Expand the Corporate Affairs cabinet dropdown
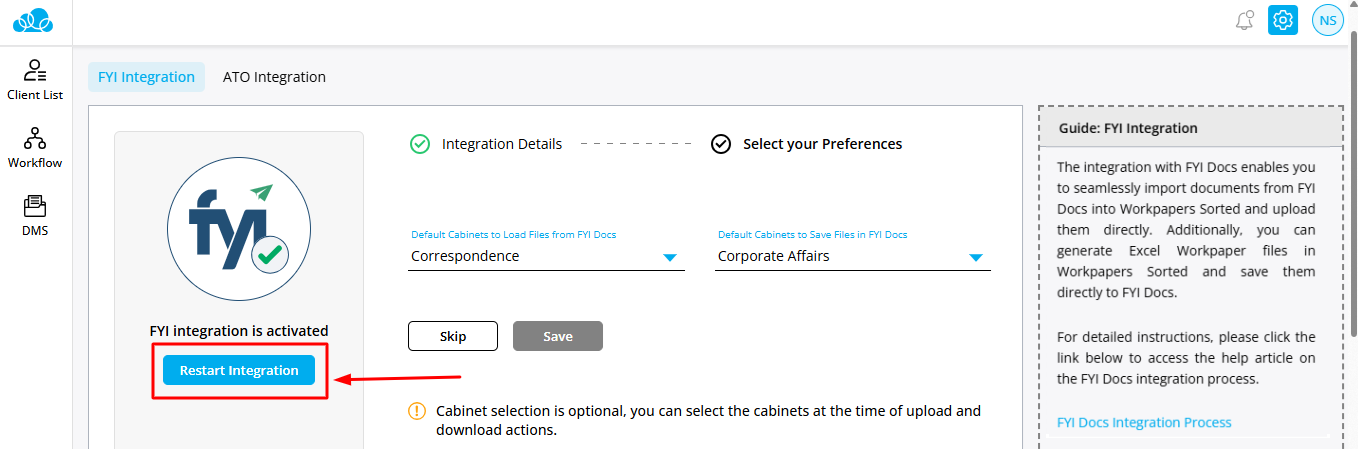The width and height of the screenshot is (1358, 449). 976,258
